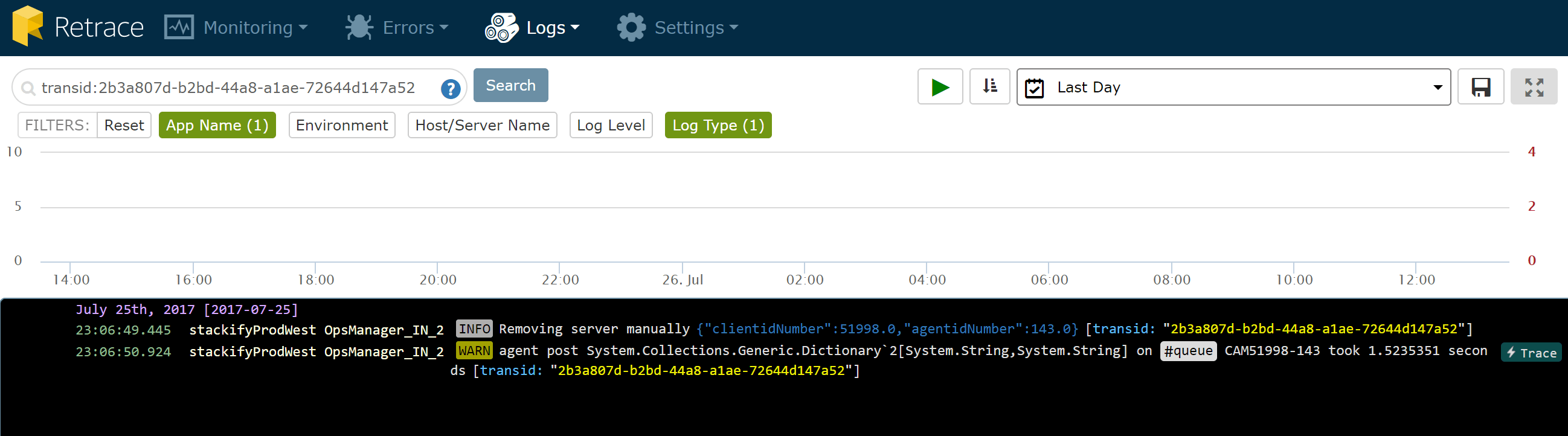This screenshot has width=1568, height=436.
Task: Click timestamp 23:06:49.445
Action: 124,330
